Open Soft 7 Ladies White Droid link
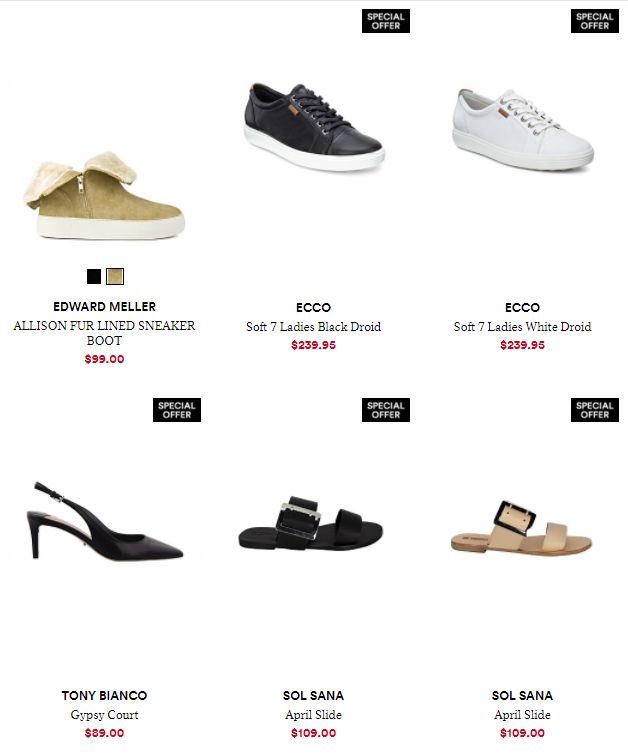 (x=523, y=326)
